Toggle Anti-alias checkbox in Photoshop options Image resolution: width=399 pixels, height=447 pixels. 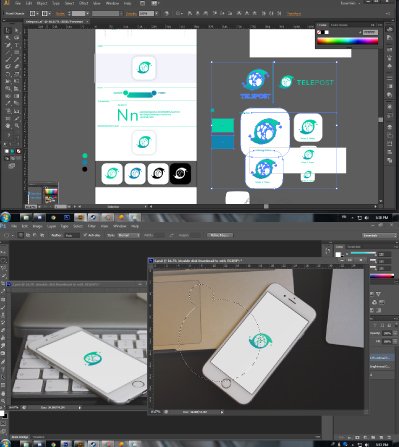85,235
